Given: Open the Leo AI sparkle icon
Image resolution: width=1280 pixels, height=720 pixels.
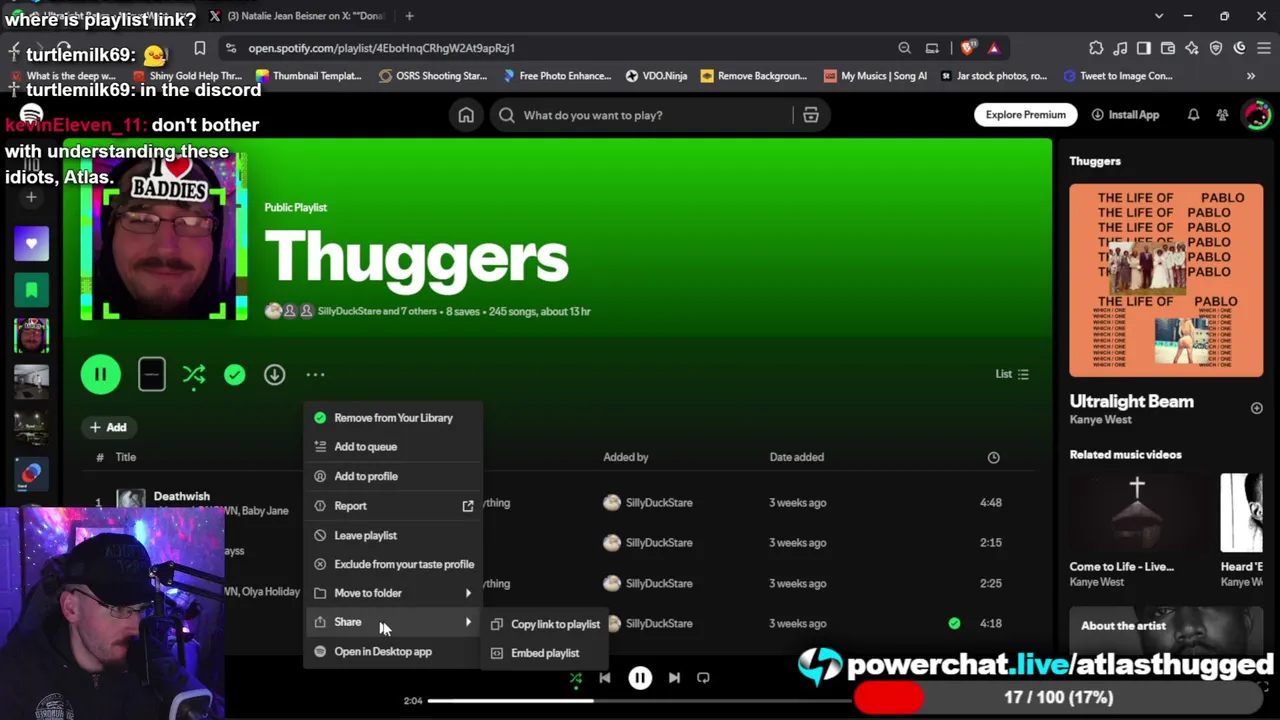Looking at the screenshot, I should 1192,48.
